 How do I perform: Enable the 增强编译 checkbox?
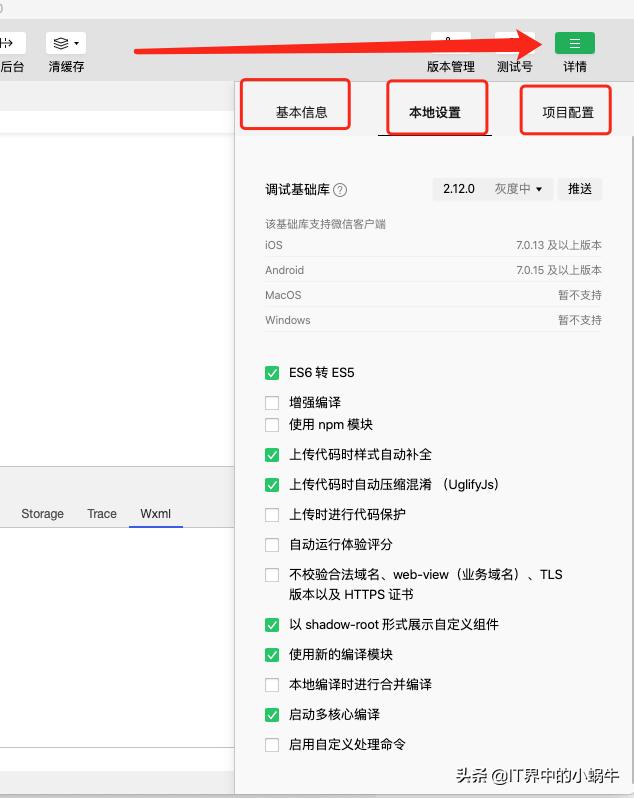[x=272, y=403]
